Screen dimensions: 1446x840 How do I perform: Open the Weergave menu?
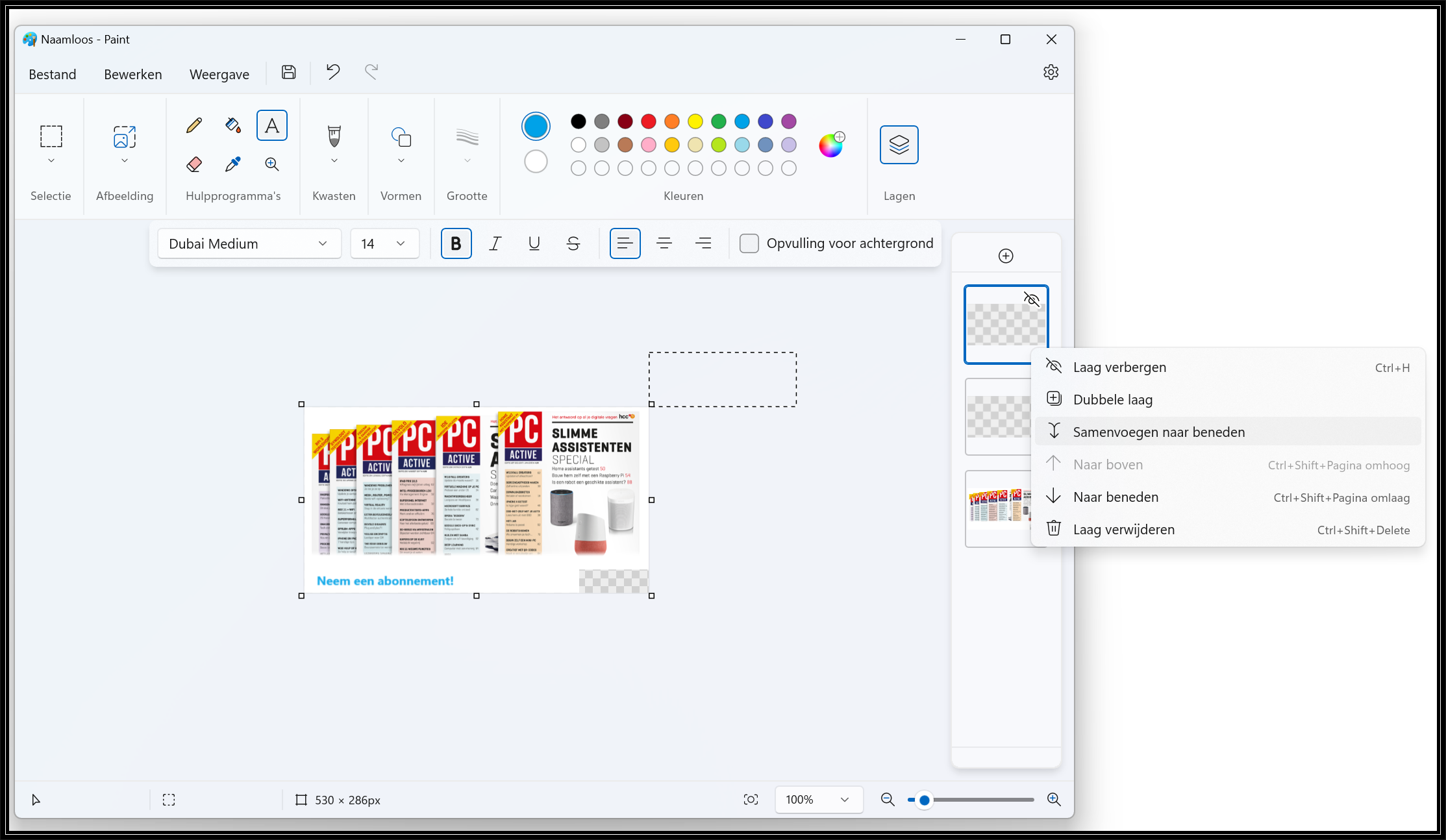(219, 75)
